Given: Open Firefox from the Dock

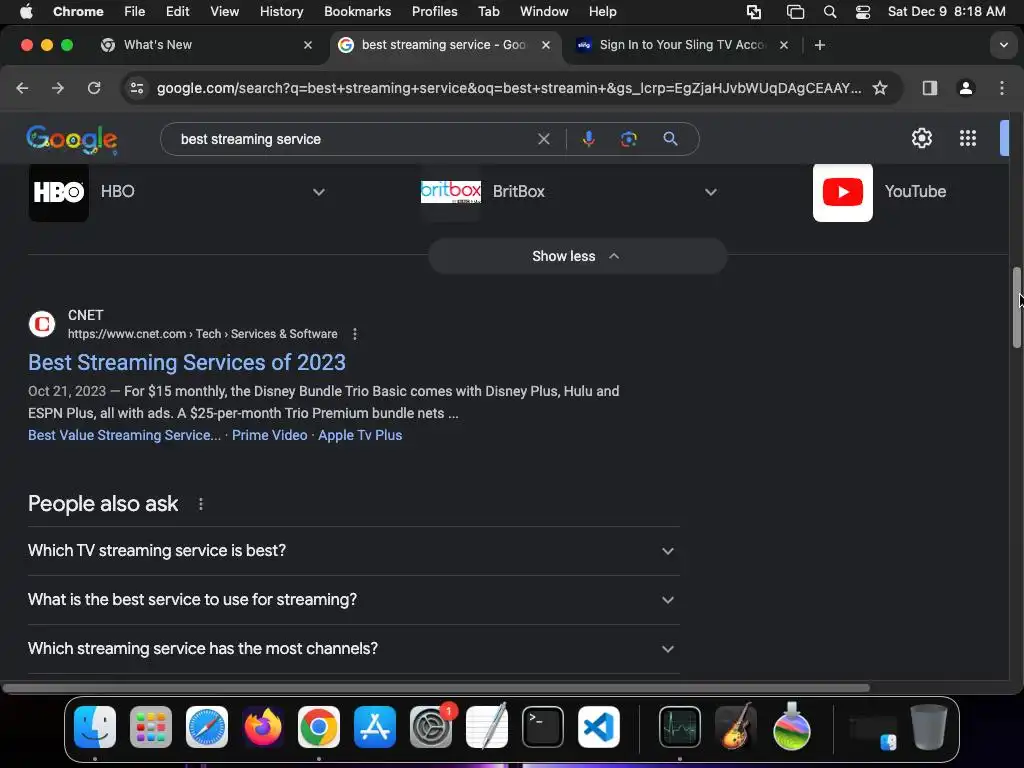Looking at the screenshot, I should pyautogui.click(x=263, y=727).
